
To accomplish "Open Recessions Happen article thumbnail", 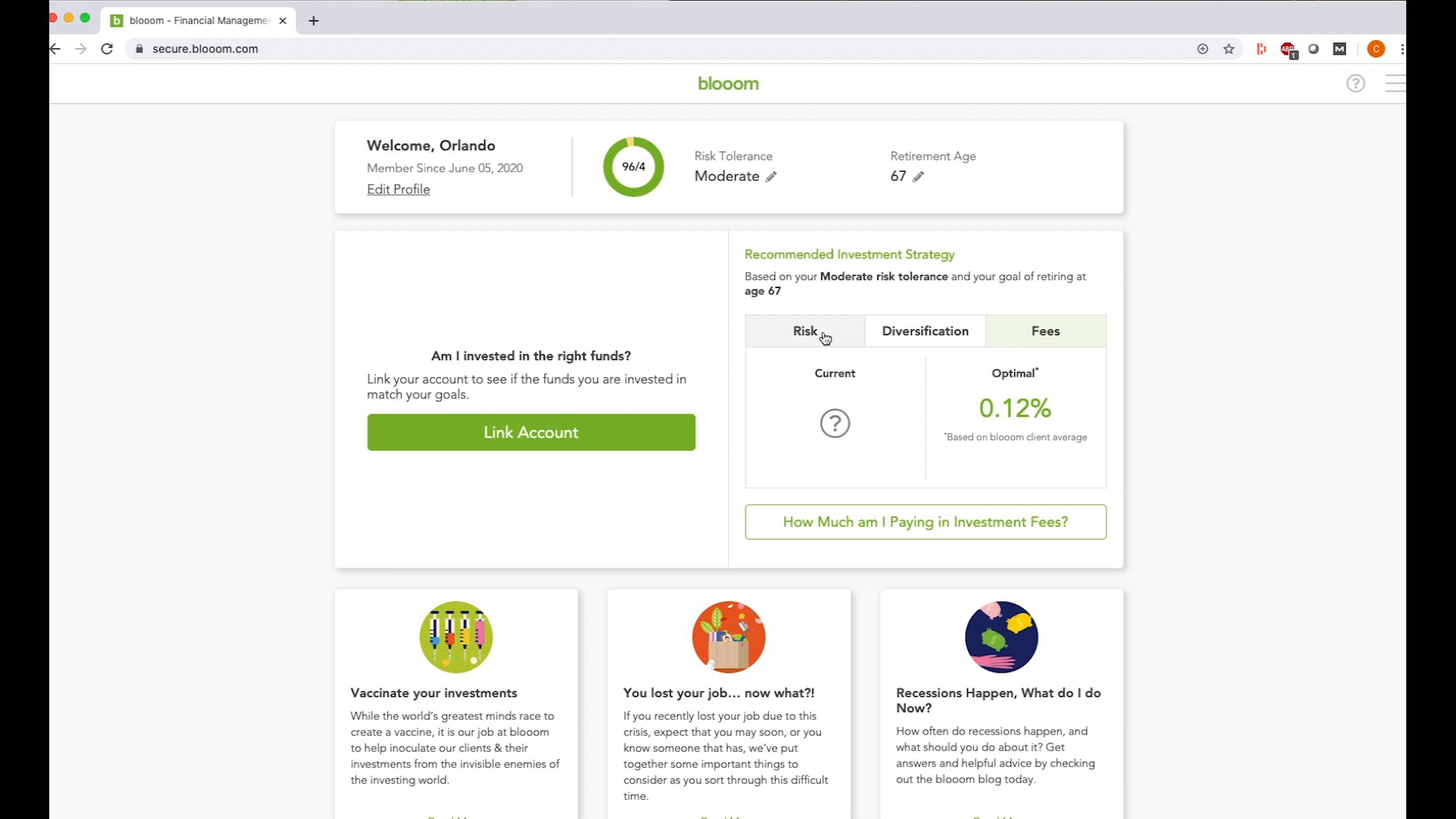I will [x=1001, y=637].
